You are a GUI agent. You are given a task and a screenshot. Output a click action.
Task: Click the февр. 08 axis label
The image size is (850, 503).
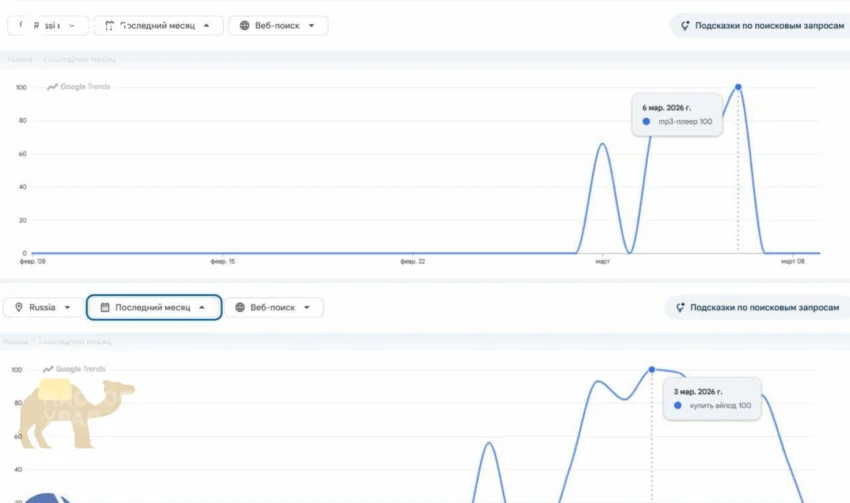tap(33, 261)
